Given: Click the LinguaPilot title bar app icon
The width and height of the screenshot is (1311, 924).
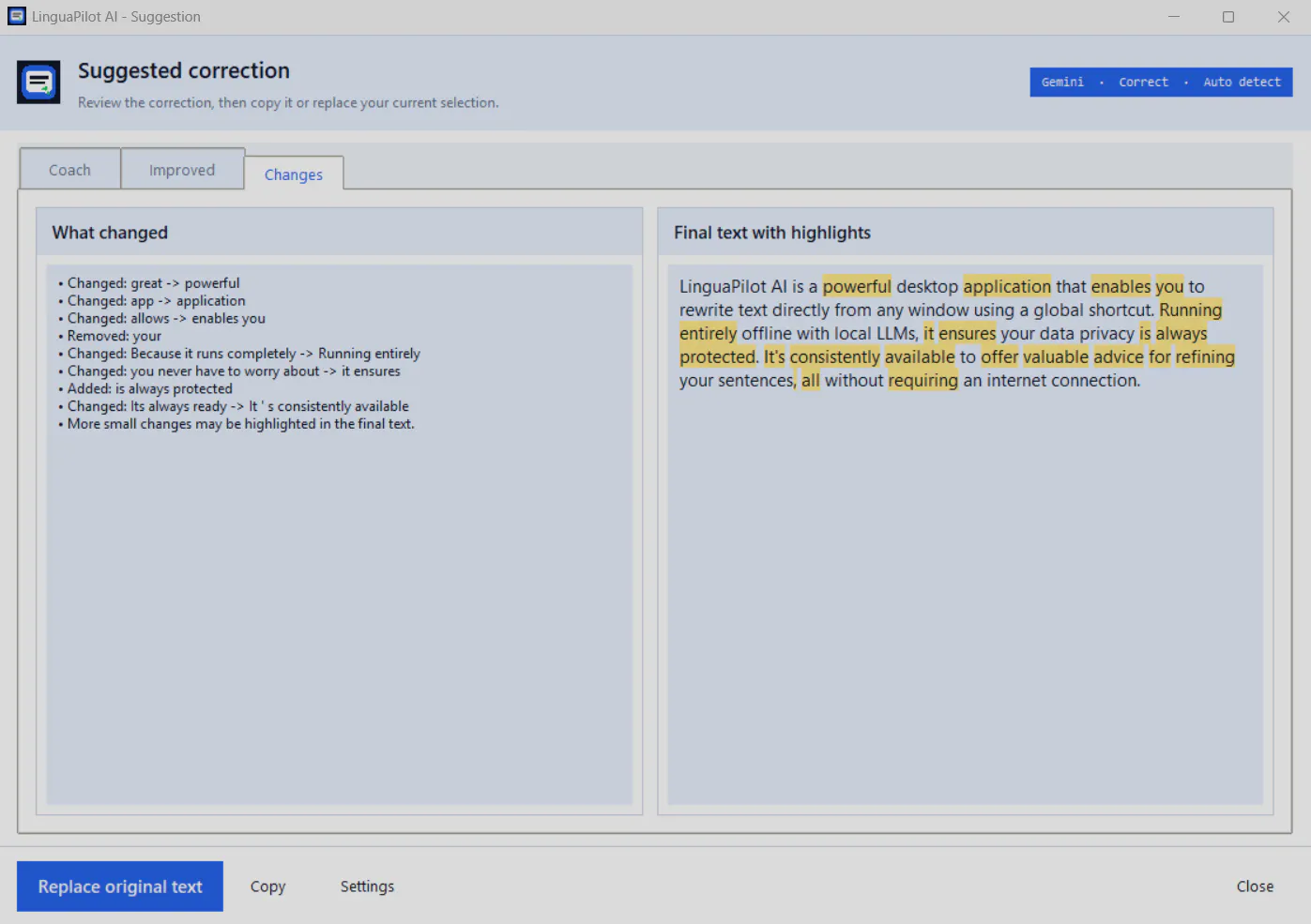Looking at the screenshot, I should coord(17,16).
